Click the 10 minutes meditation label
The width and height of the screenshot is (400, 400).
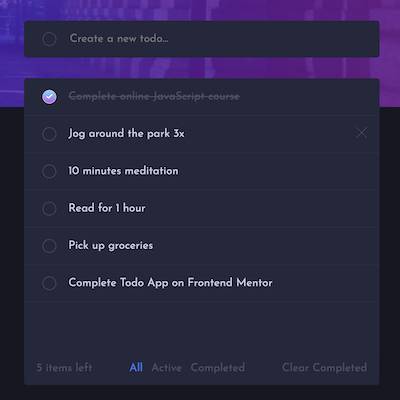tap(123, 171)
